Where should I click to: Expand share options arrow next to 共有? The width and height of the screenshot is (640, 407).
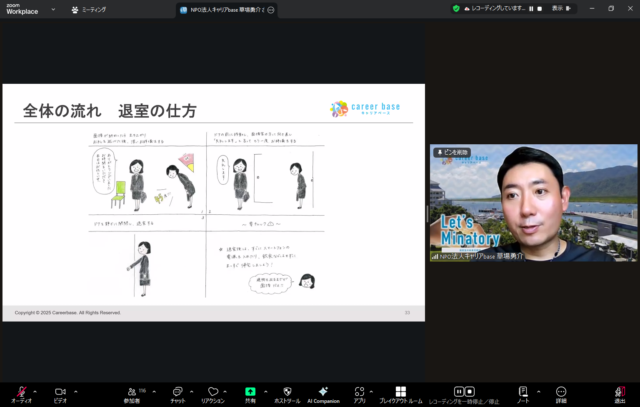pyautogui.click(x=265, y=390)
